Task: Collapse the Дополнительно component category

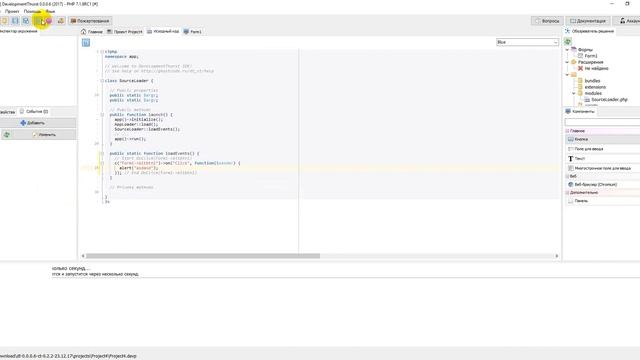Action: click(567, 193)
